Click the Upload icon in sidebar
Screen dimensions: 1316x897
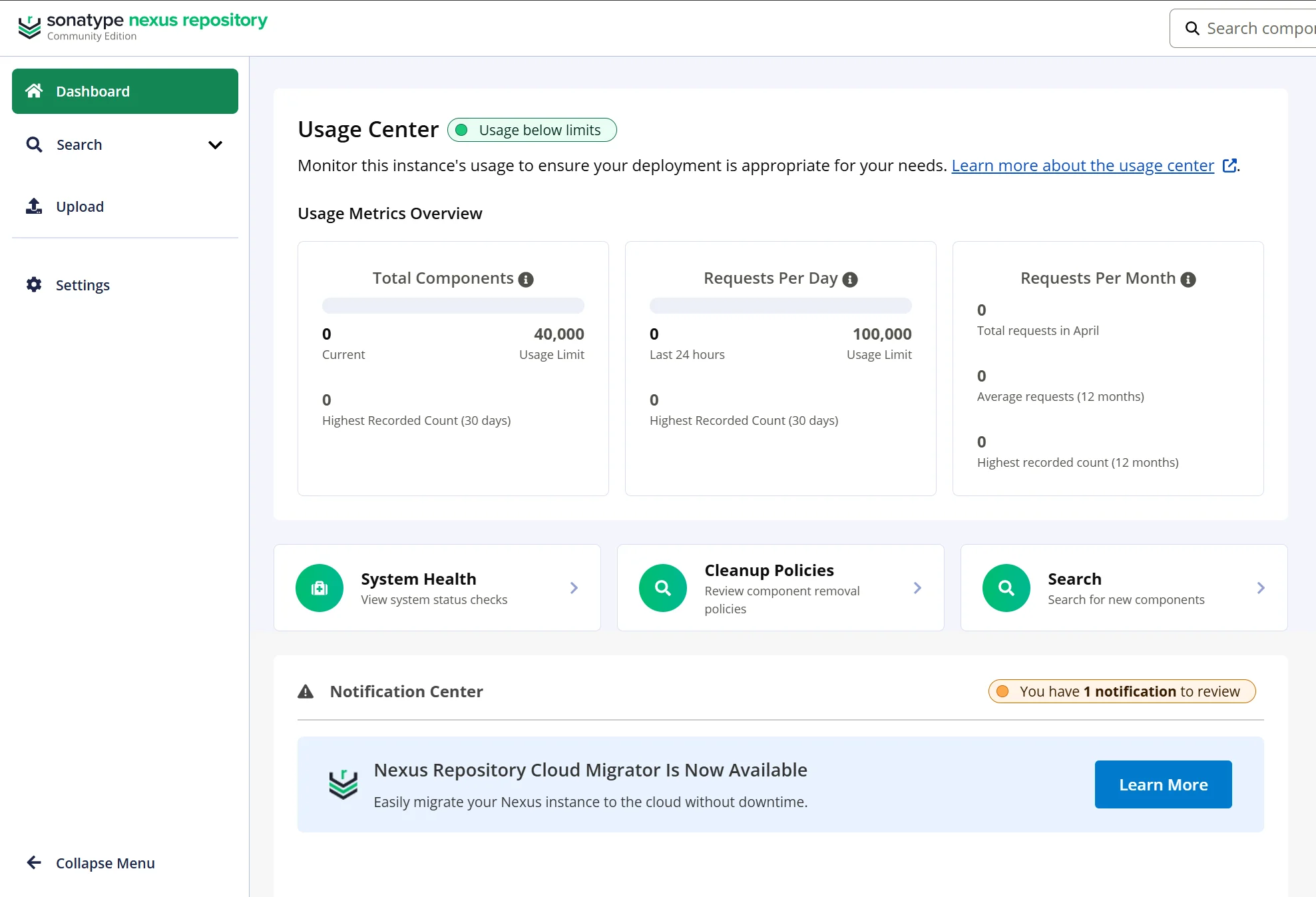[34, 206]
